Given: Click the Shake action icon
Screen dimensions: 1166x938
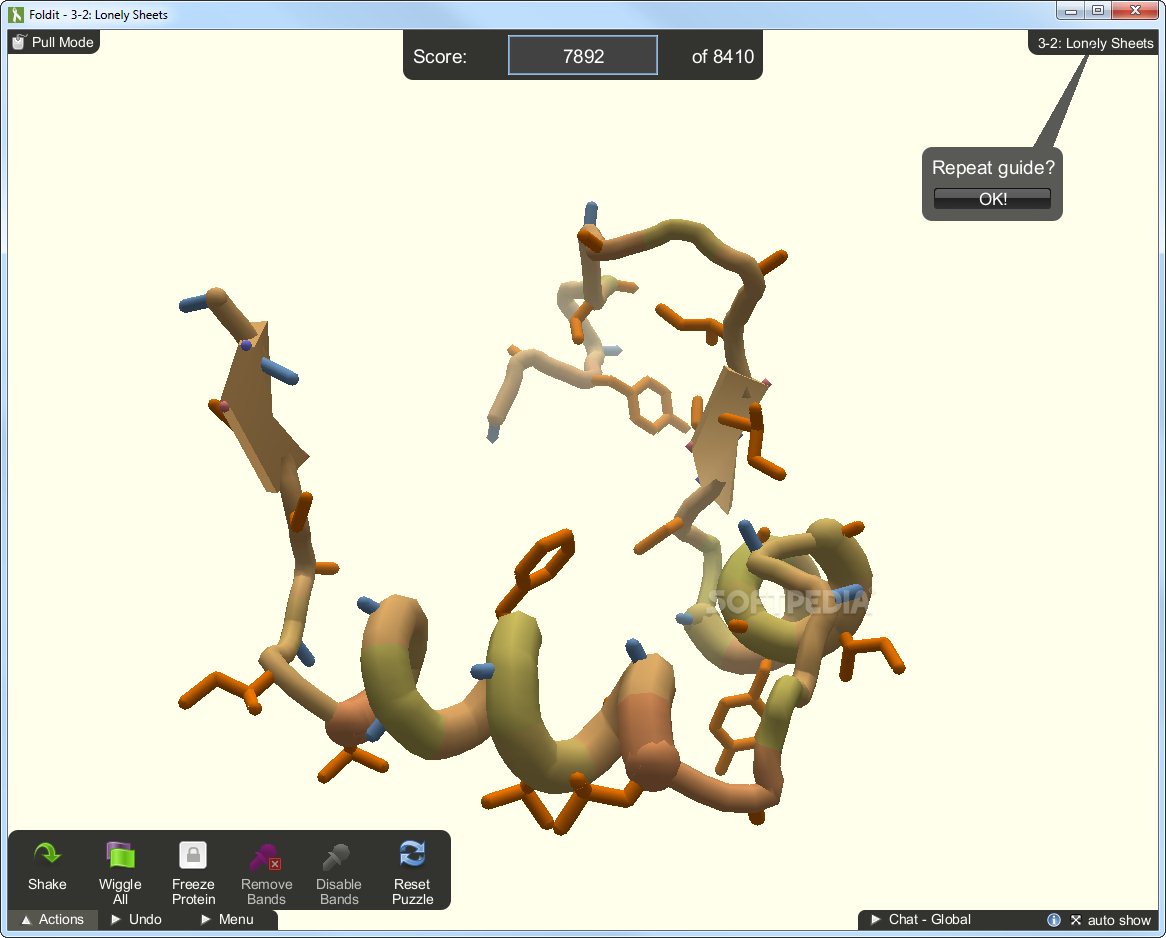Looking at the screenshot, I should 47,855.
